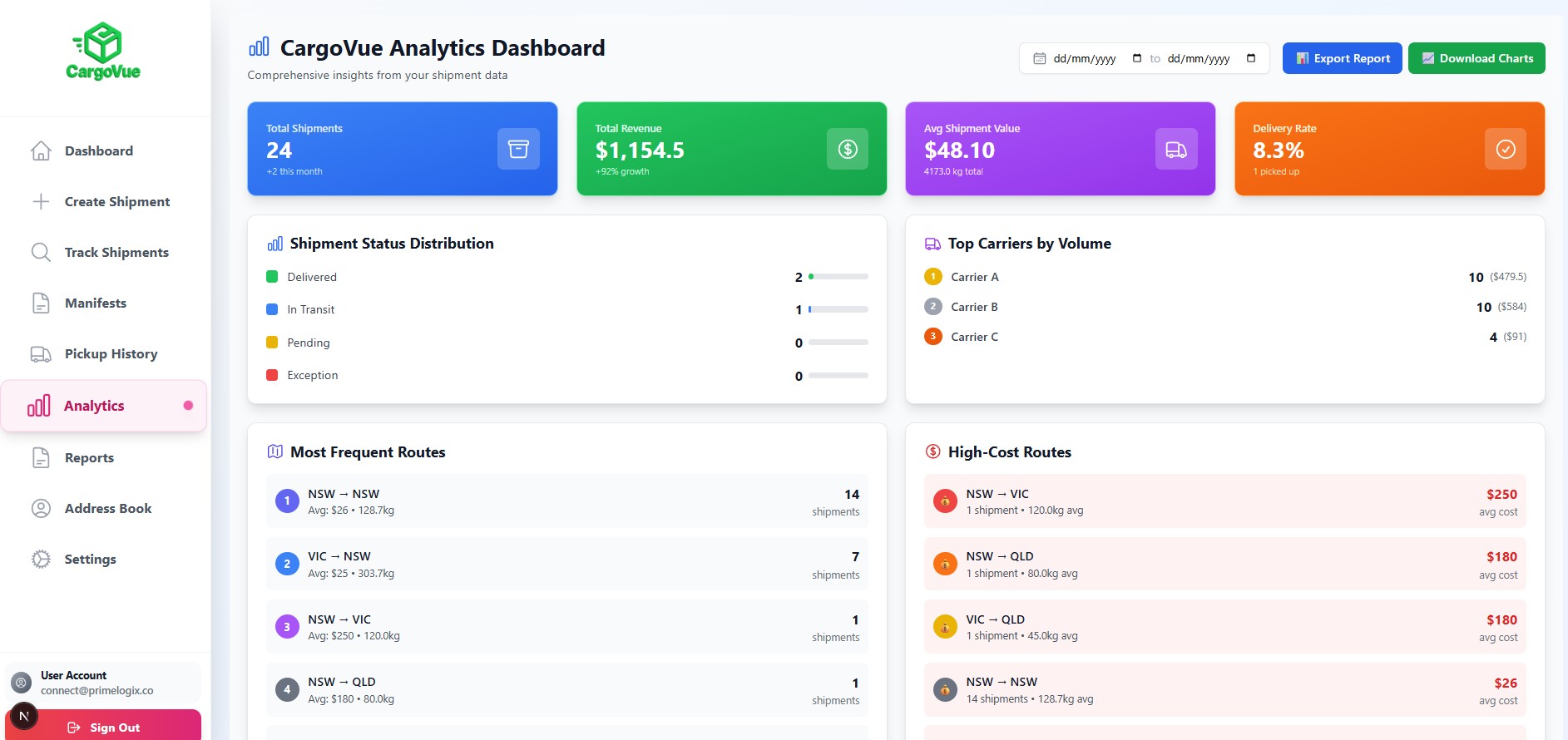
Task: Click the User Account avatar icon
Action: point(22,683)
